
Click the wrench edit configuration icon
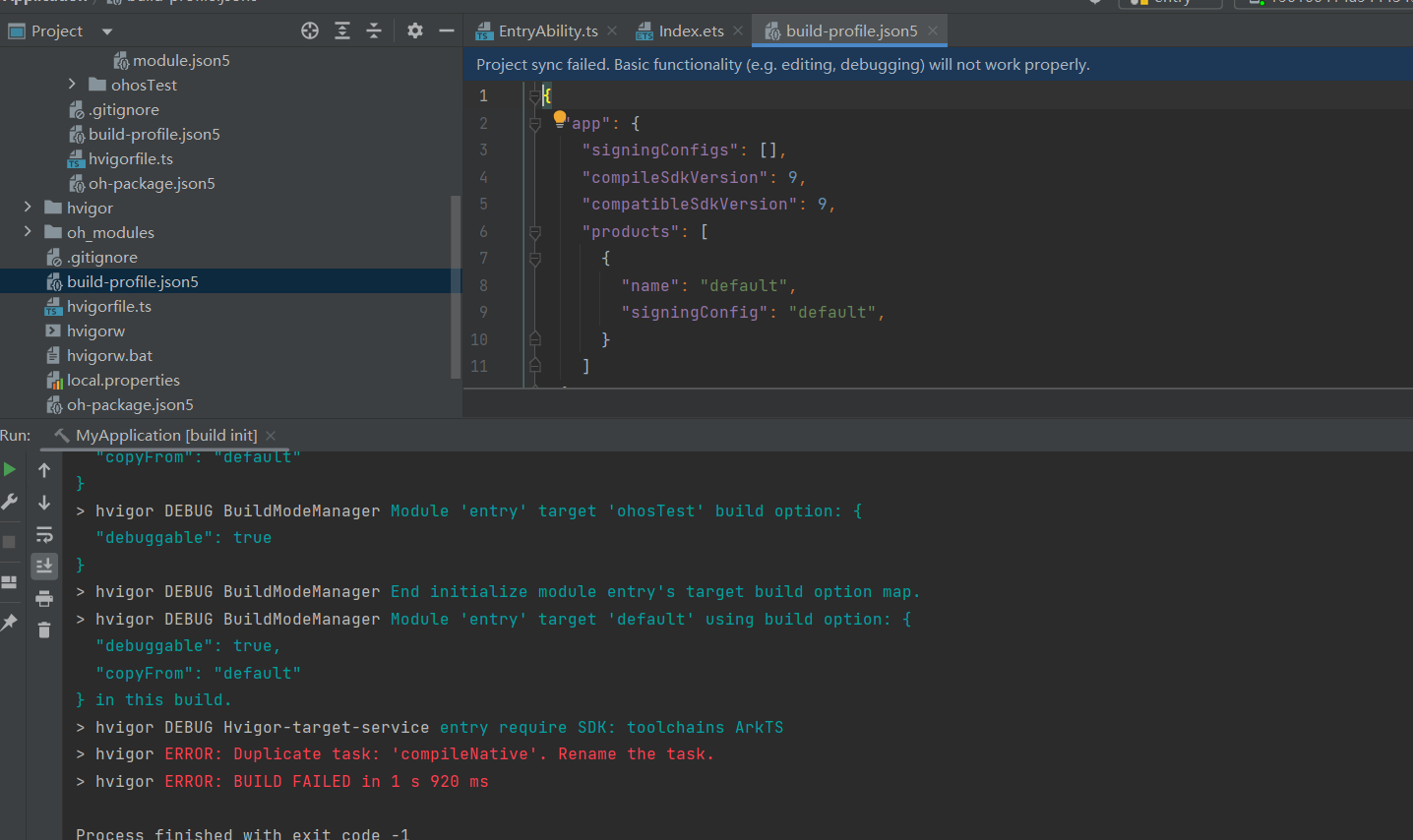[10, 502]
